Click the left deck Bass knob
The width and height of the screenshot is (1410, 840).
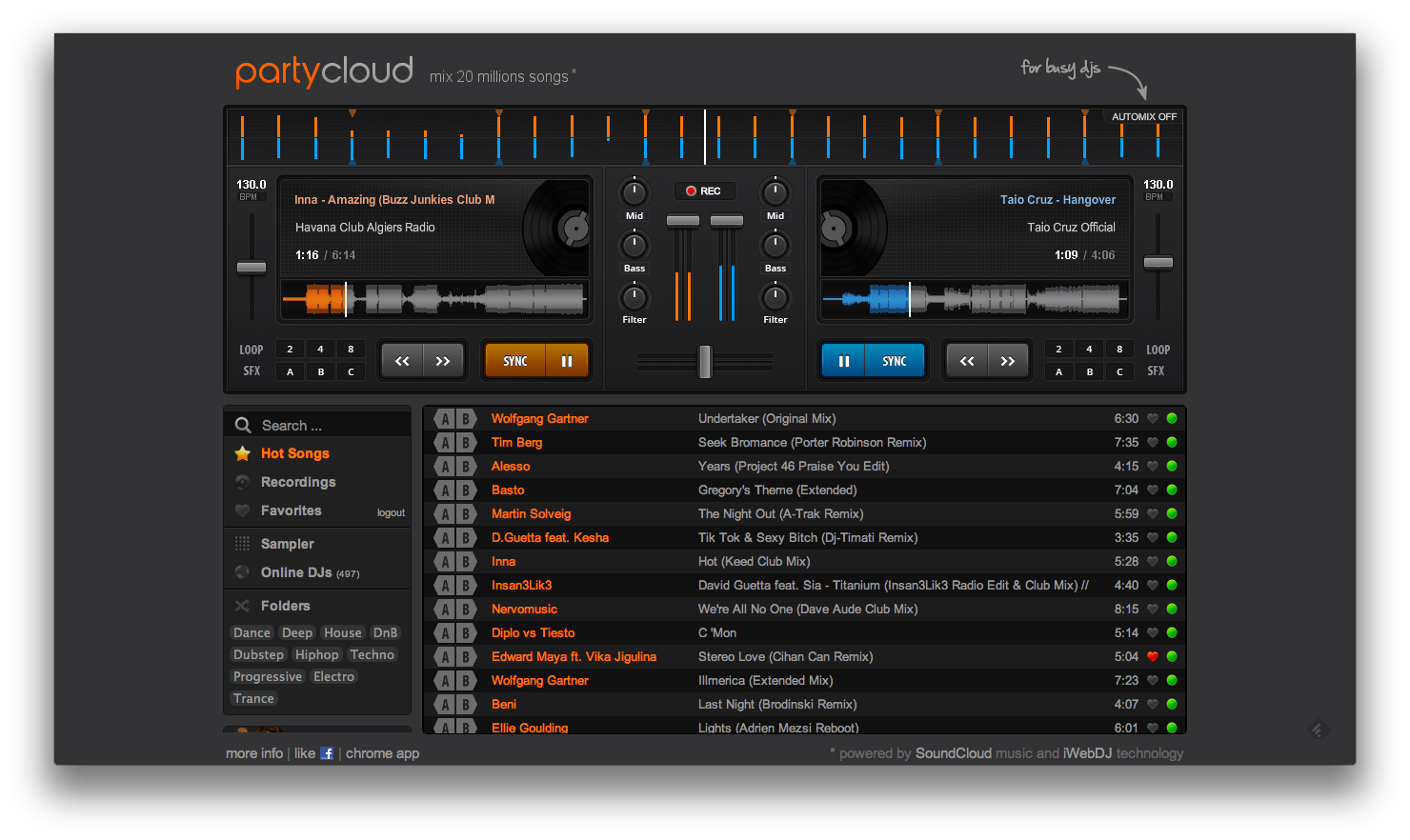(634, 246)
